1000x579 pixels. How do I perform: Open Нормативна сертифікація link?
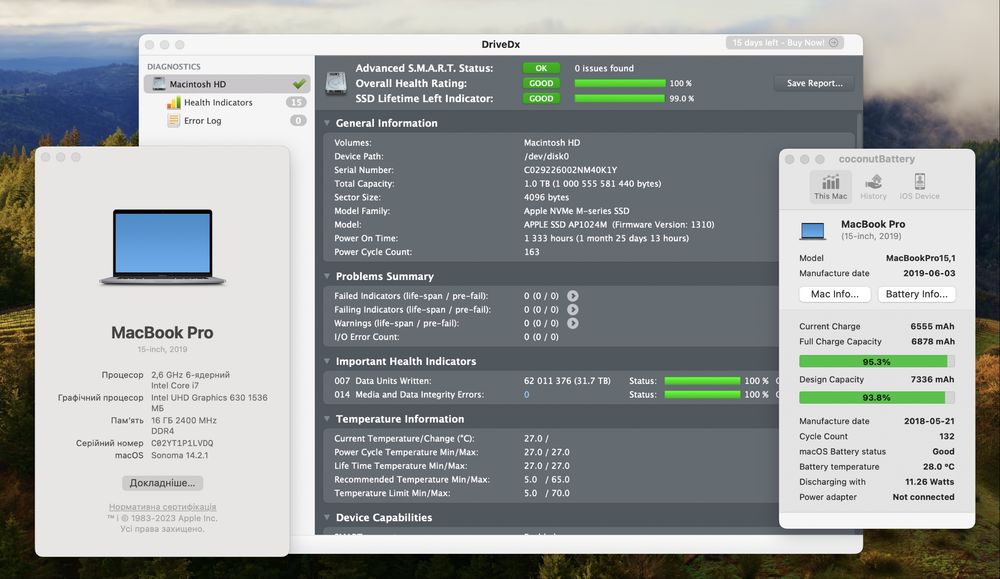tap(163, 507)
